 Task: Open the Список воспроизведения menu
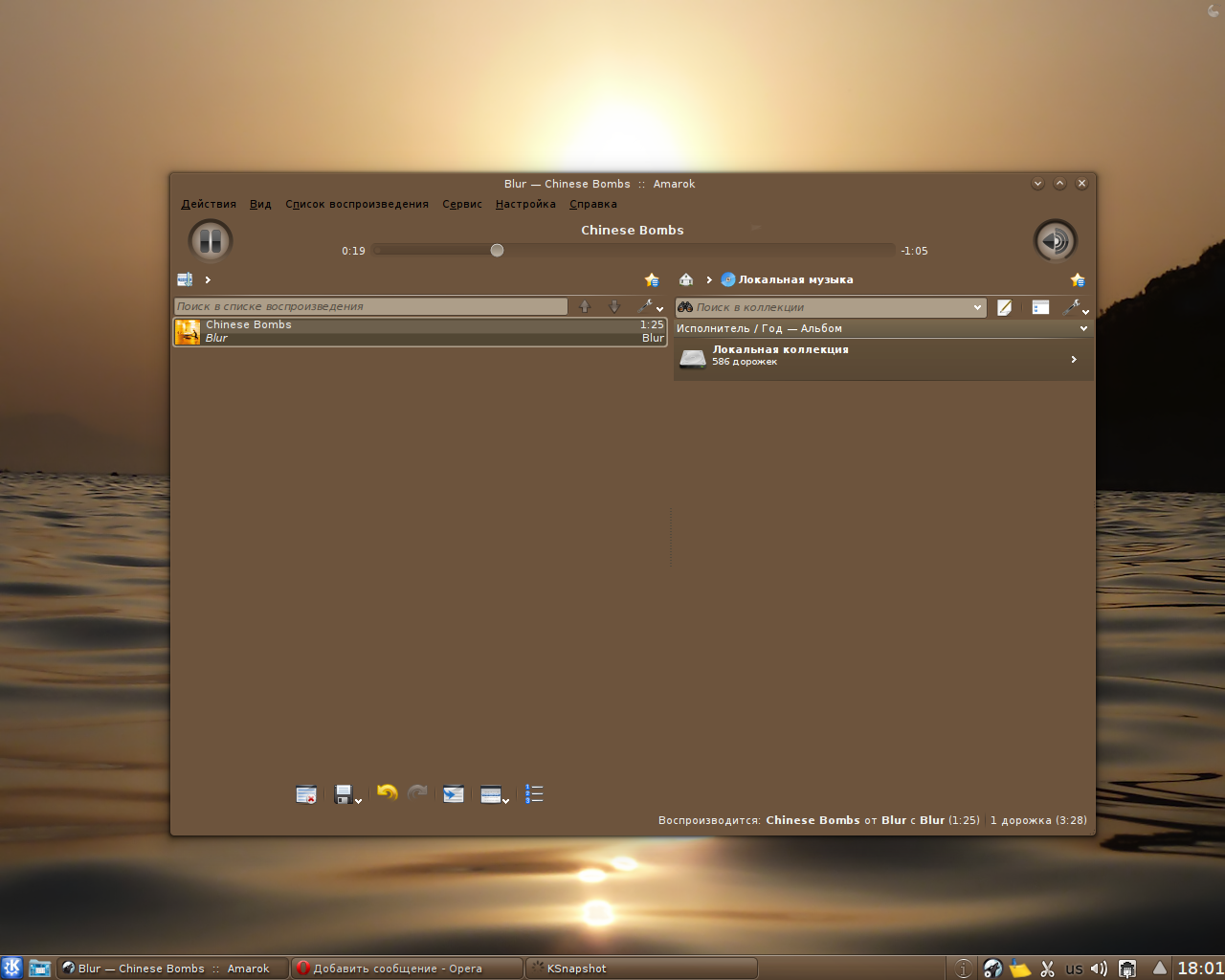[356, 204]
